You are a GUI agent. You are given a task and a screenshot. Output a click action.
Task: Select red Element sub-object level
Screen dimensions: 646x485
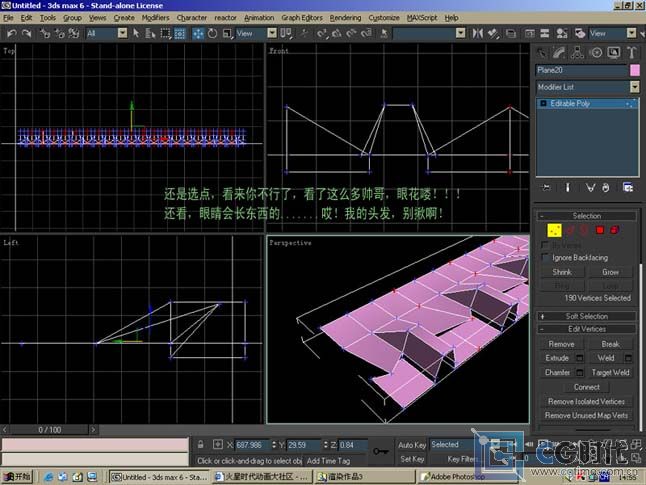tap(615, 230)
